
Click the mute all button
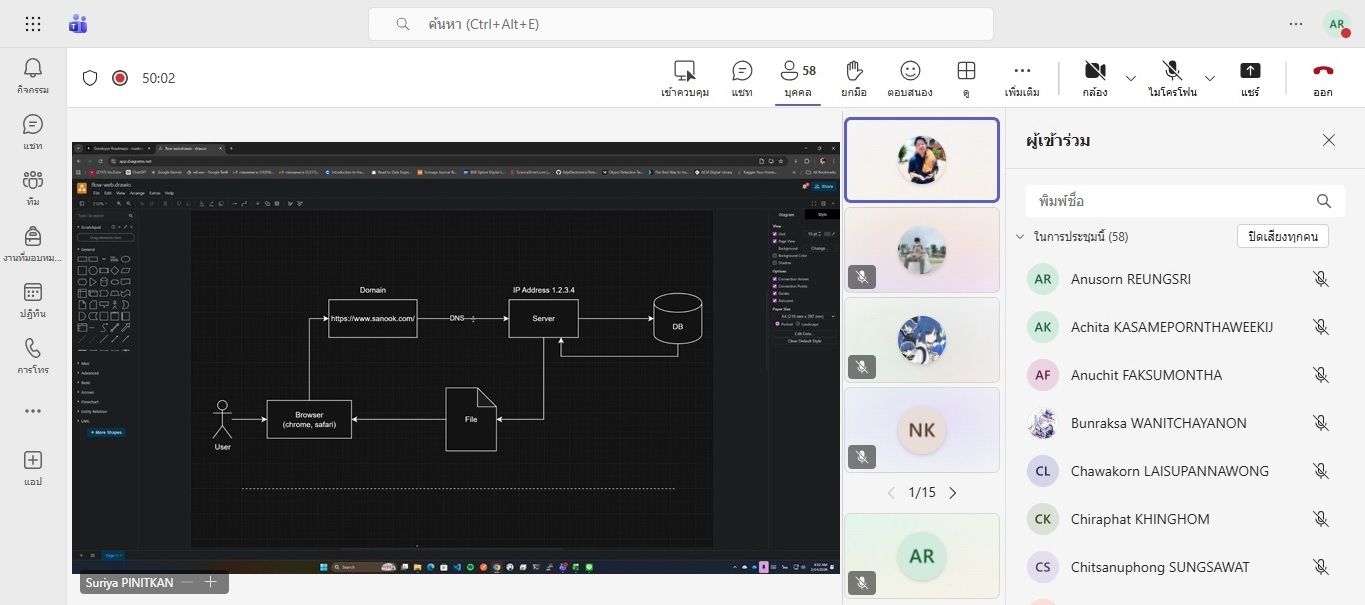[x=1283, y=236]
